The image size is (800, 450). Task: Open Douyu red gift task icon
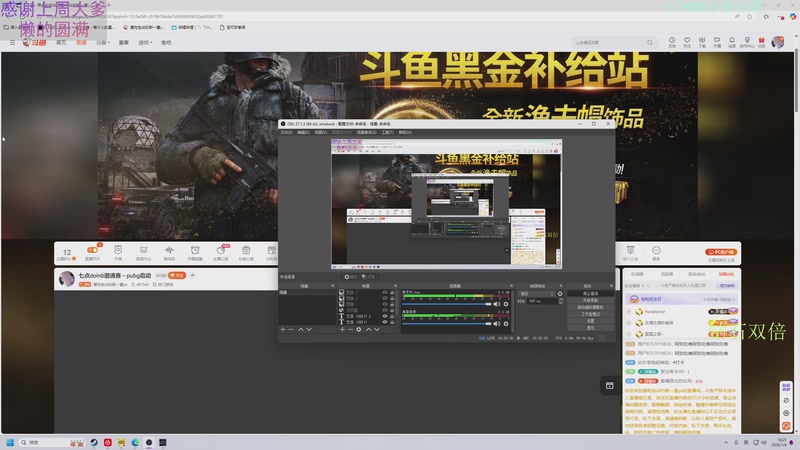point(761,42)
